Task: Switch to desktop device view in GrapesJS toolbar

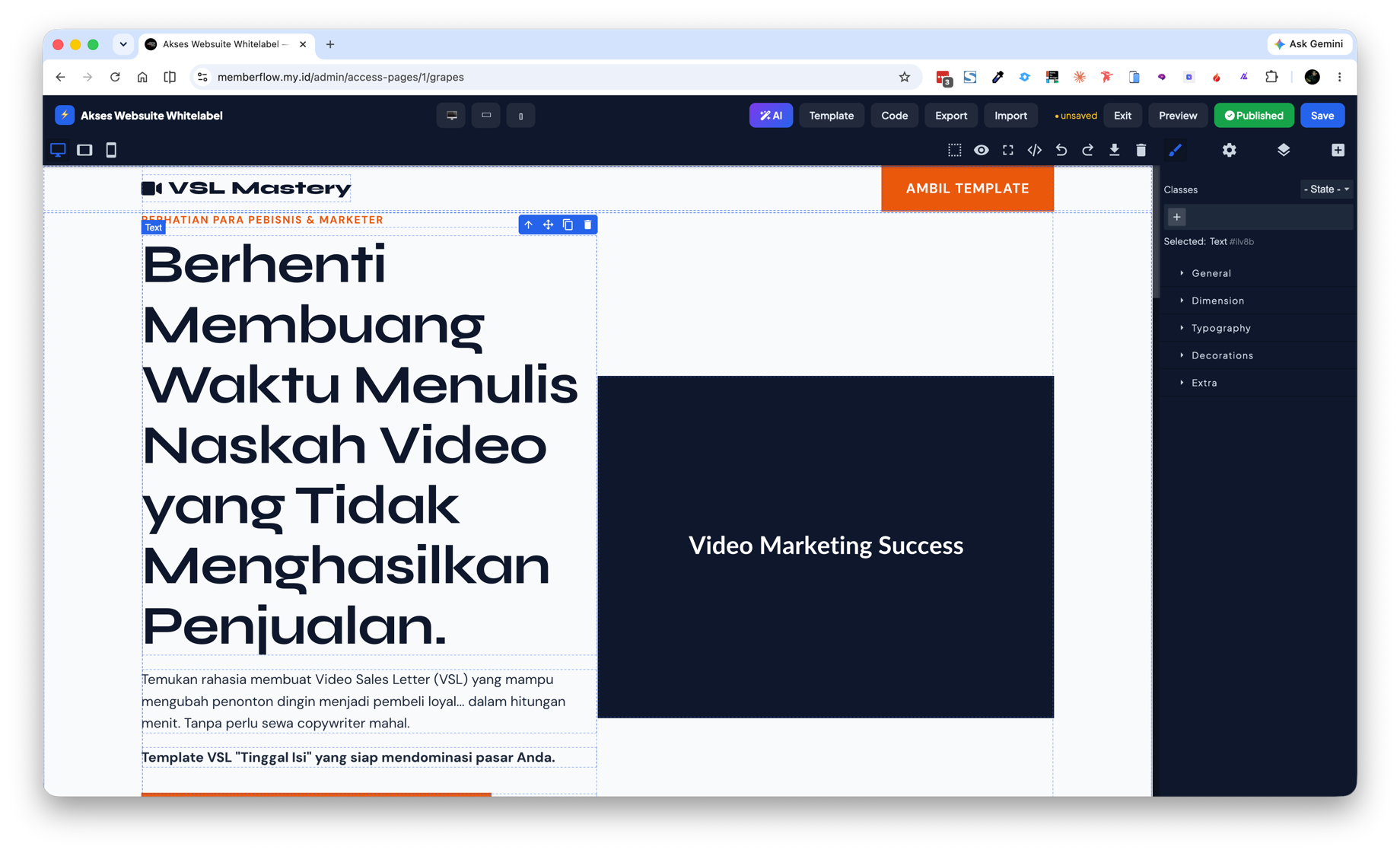Action: pos(59,150)
